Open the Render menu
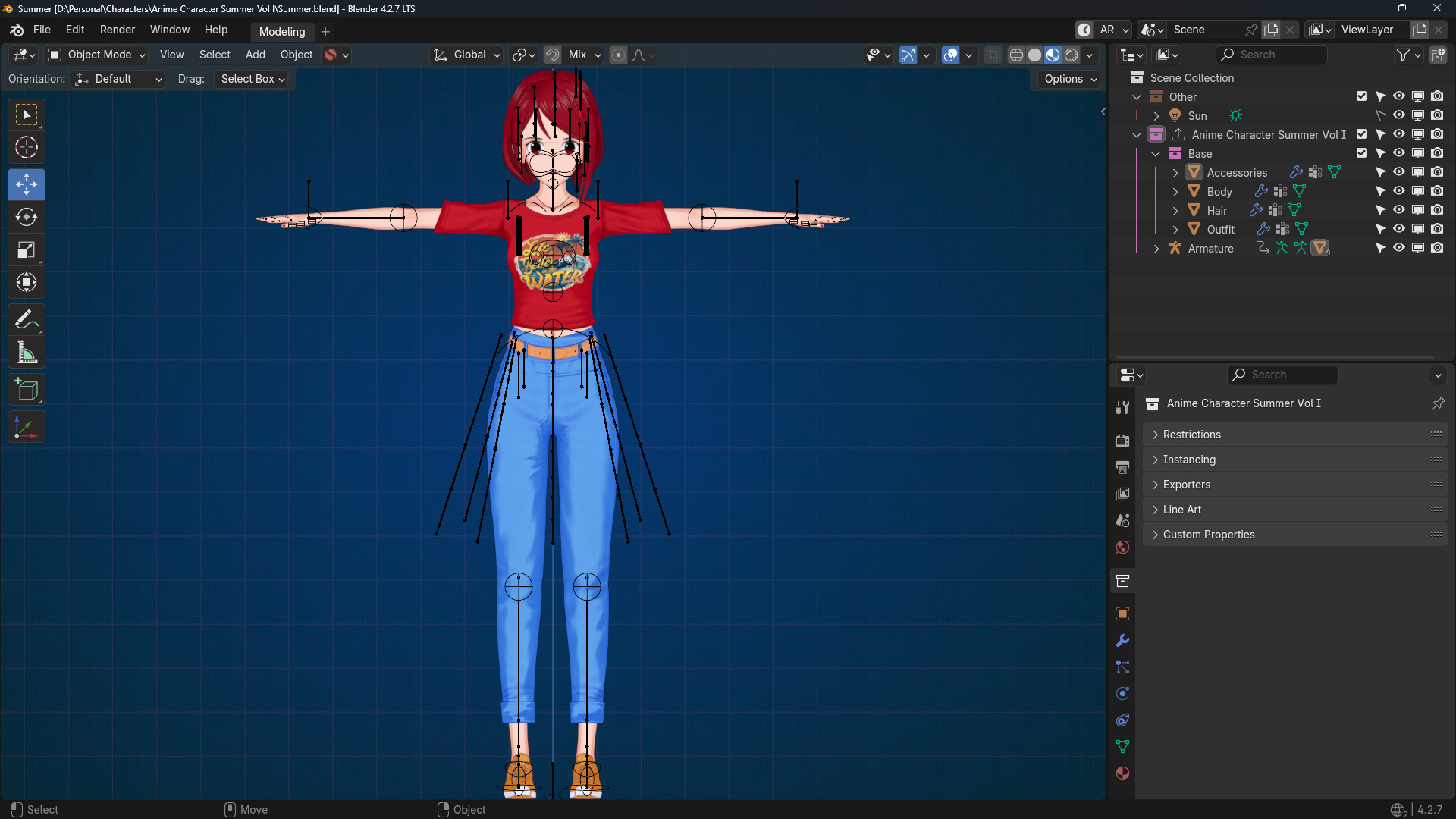The width and height of the screenshot is (1456, 819). point(118,30)
